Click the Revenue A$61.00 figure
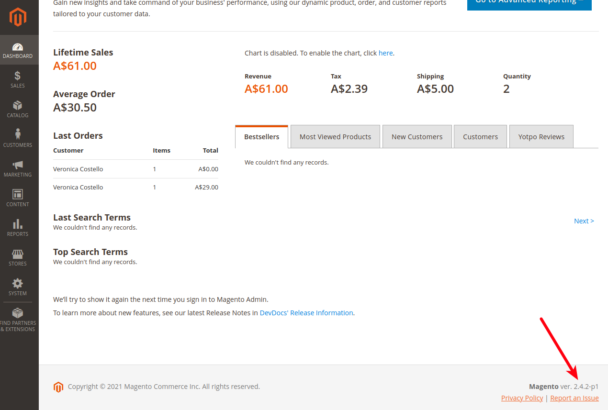 coord(266,89)
